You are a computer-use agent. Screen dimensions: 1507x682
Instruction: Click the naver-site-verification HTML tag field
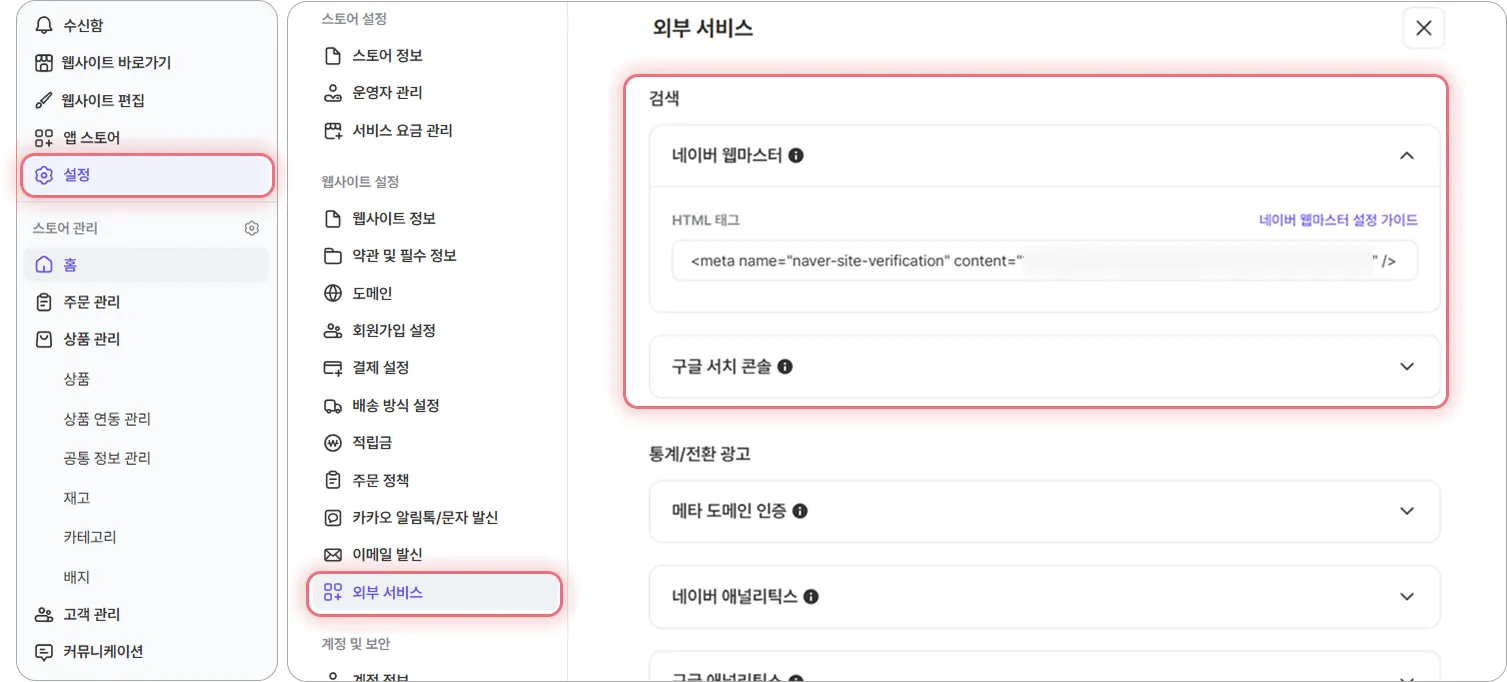pos(1044,261)
